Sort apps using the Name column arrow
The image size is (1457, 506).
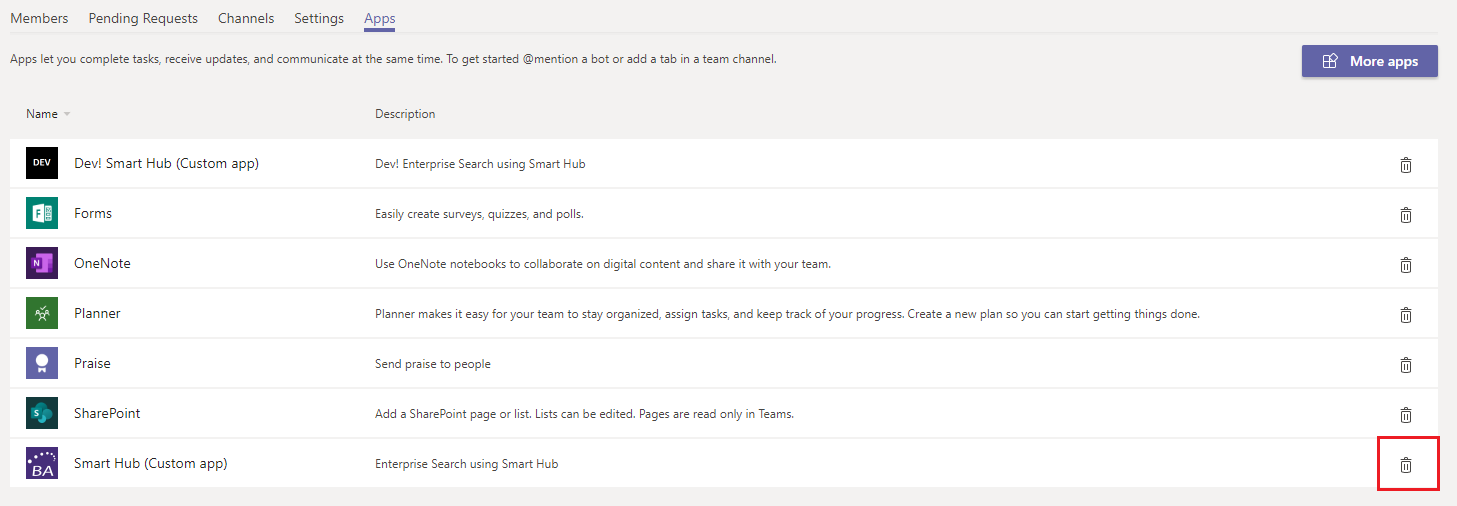(67, 114)
